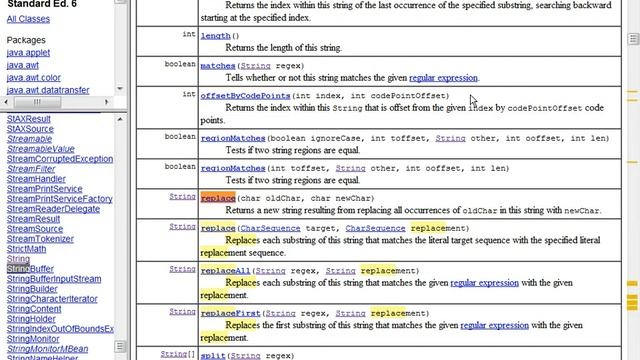Follow regular expression link in replaceAll description

(x=484, y=283)
